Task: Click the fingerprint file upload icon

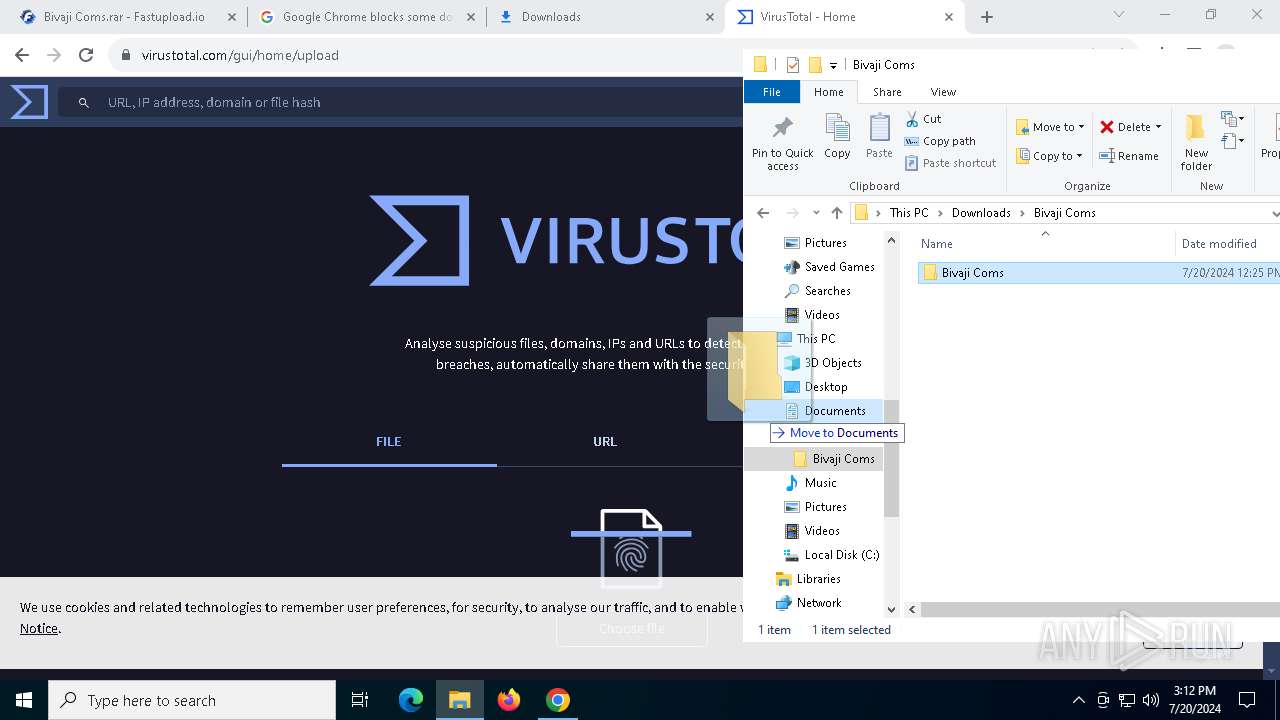Action: pos(631,549)
